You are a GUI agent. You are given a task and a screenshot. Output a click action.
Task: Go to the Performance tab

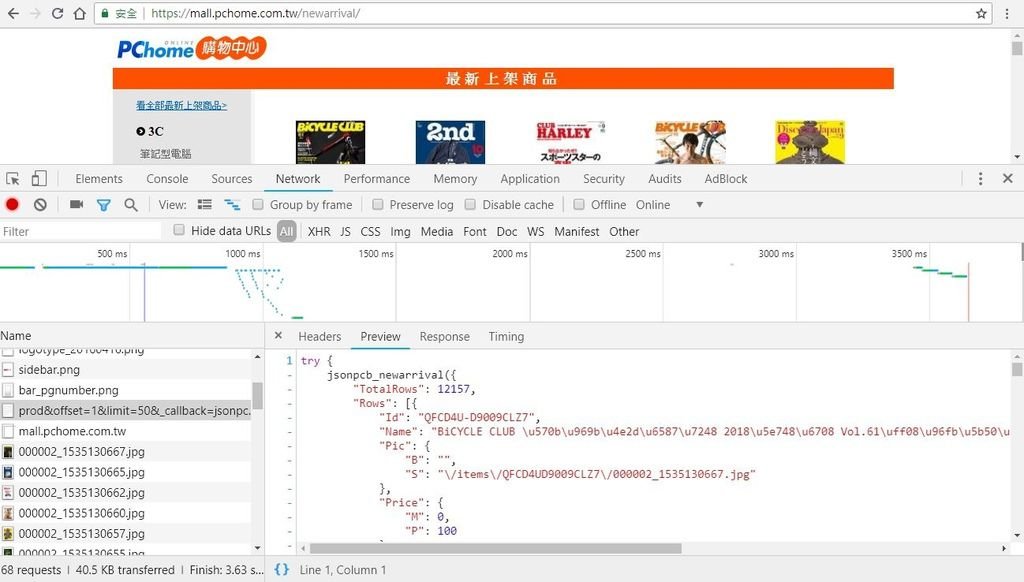coord(377,179)
